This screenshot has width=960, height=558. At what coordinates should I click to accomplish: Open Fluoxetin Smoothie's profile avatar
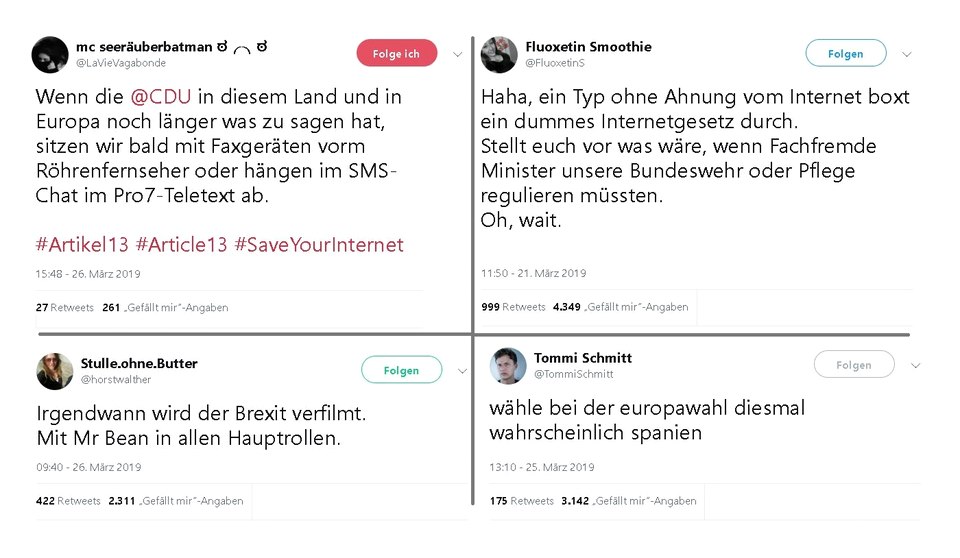[499, 55]
